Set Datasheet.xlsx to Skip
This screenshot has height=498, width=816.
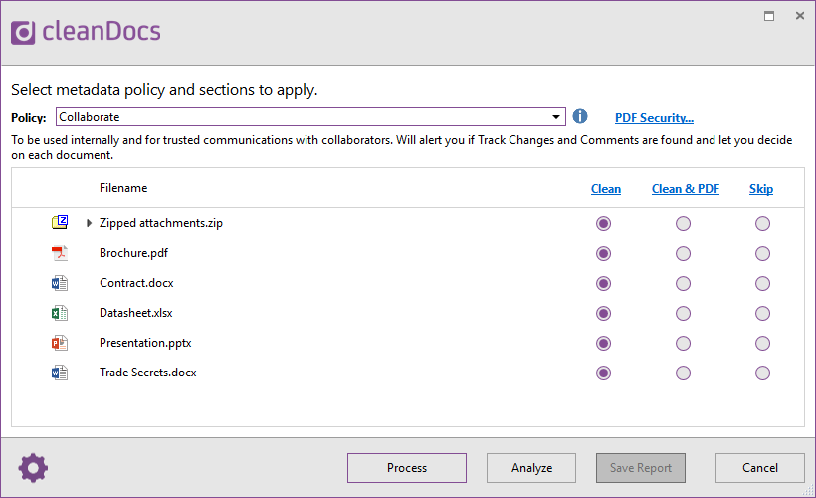(762, 313)
